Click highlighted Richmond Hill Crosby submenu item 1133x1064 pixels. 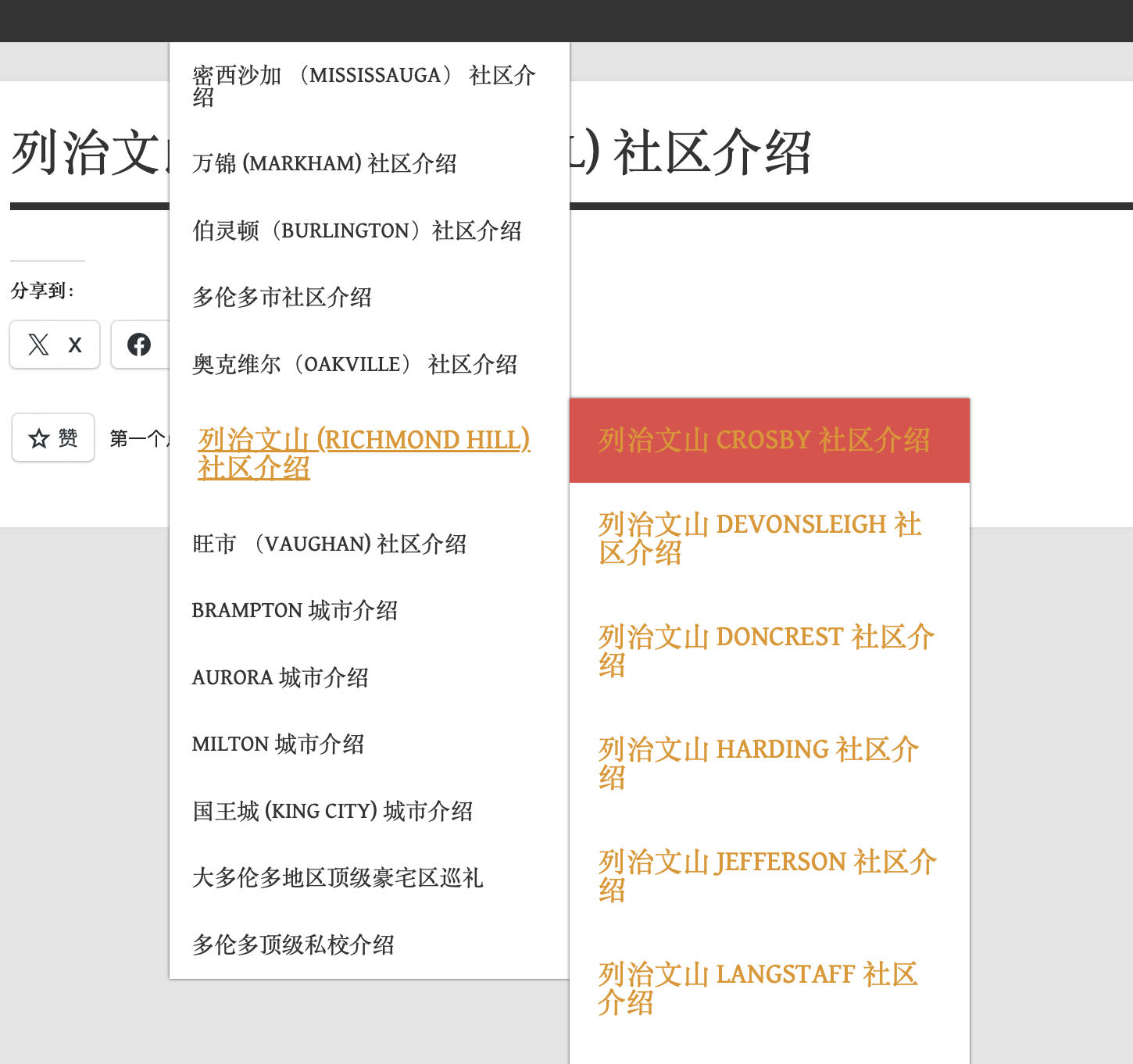point(763,441)
